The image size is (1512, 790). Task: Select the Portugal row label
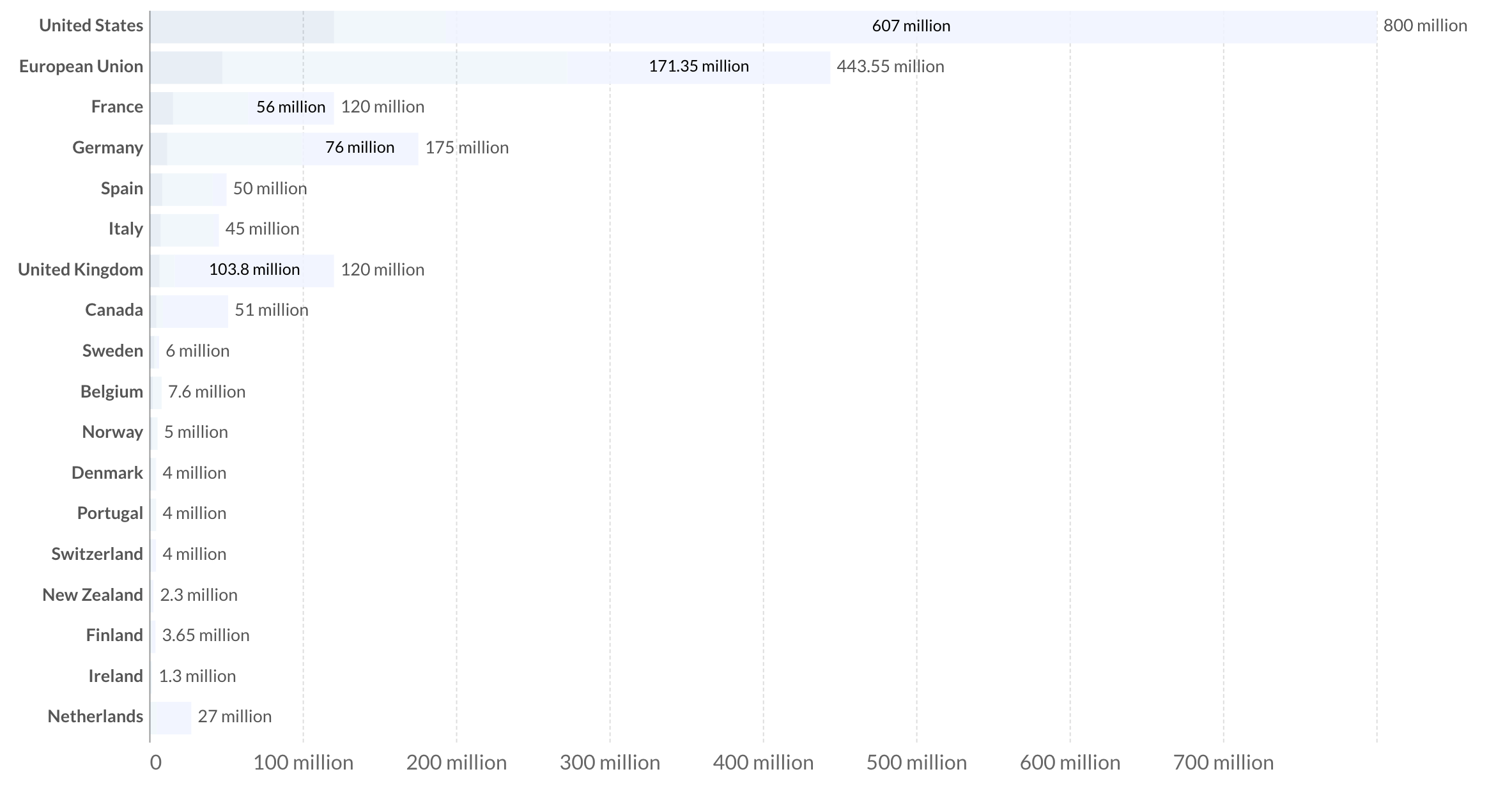[110, 513]
